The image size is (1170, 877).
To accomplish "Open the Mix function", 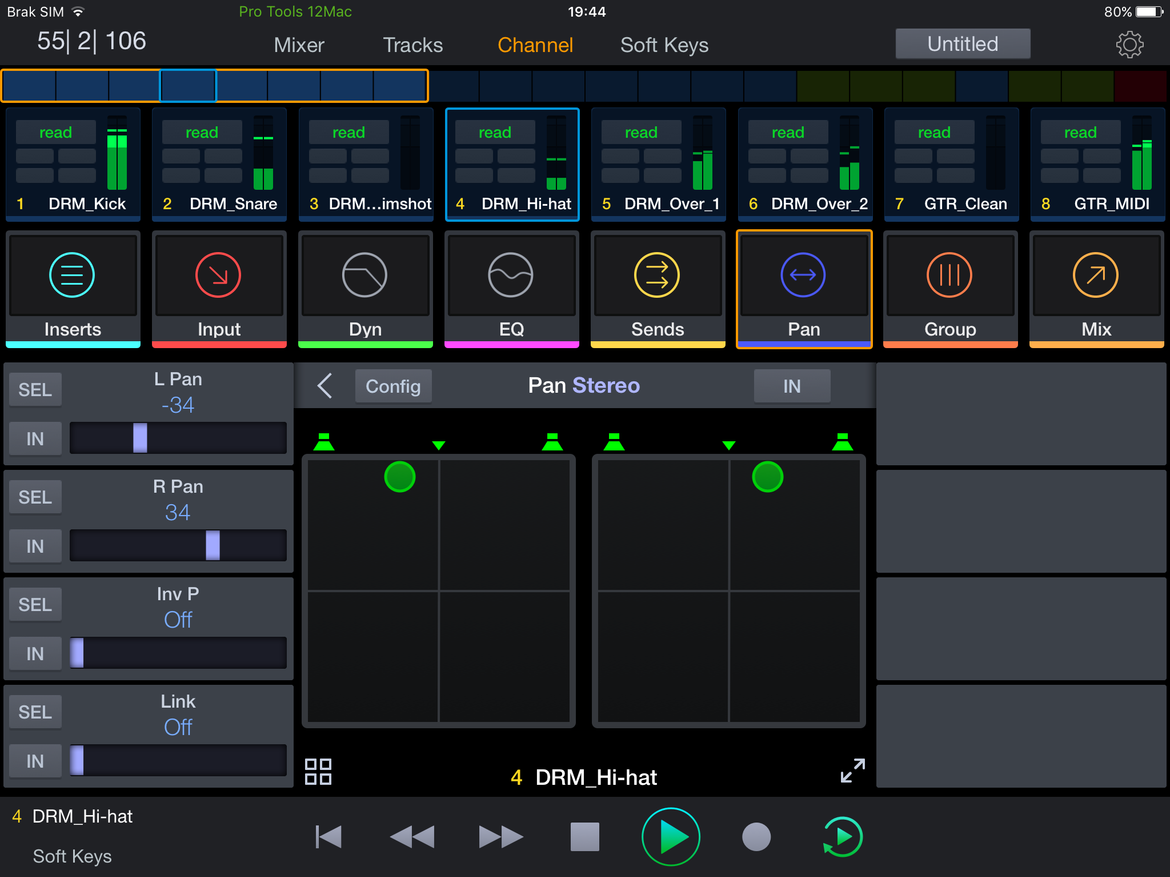I will [1096, 289].
